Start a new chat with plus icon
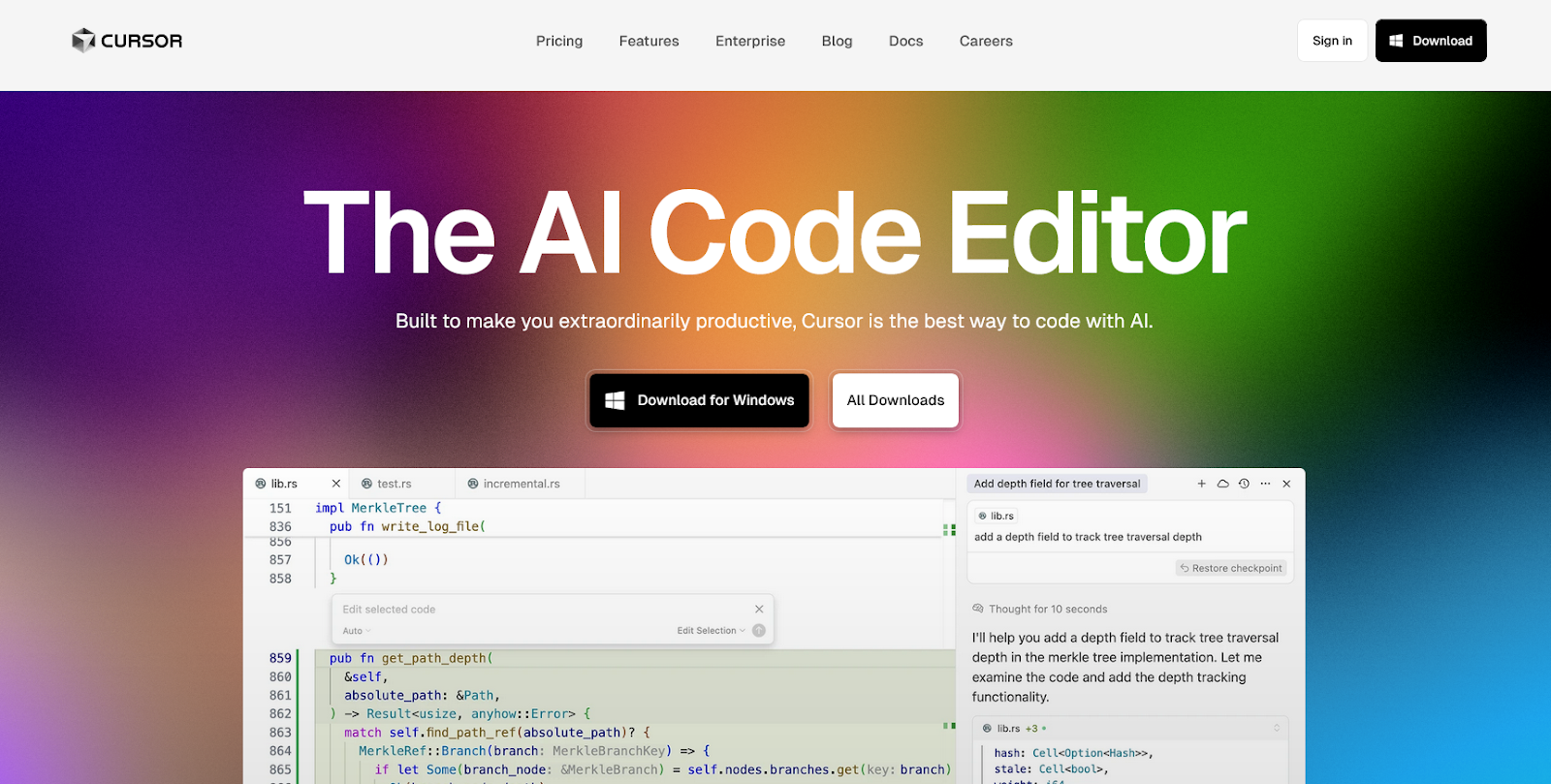The width and height of the screenshot is (1551, 784). tap(1201, 484)
